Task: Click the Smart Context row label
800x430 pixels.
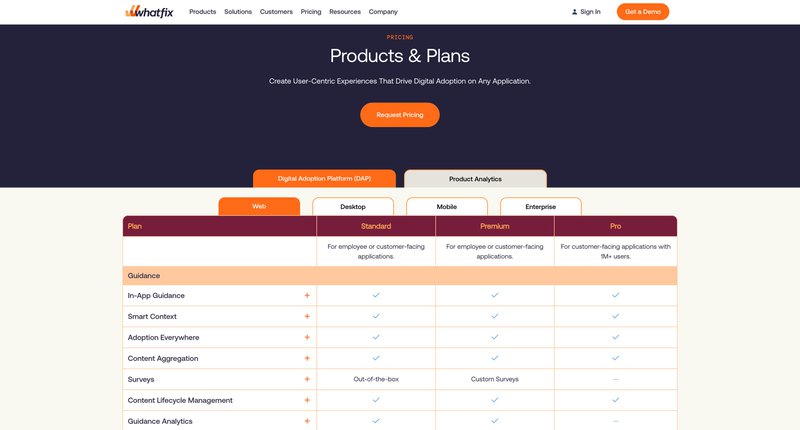Action: (152, 316)
